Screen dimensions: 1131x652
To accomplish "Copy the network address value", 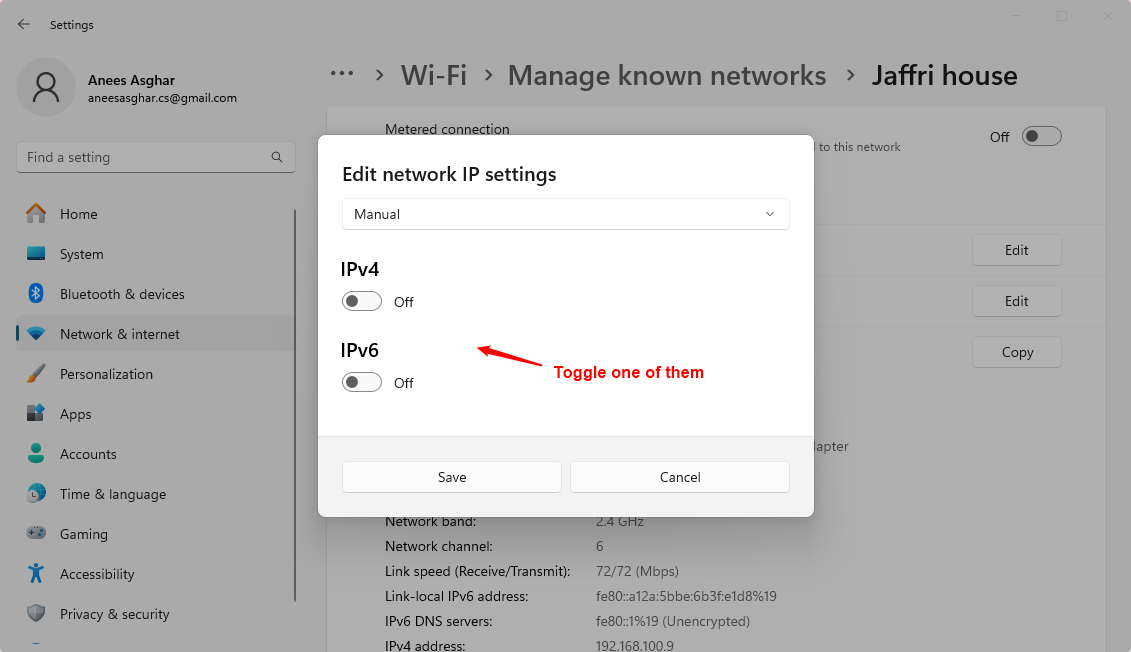I will coord(1016,351).
